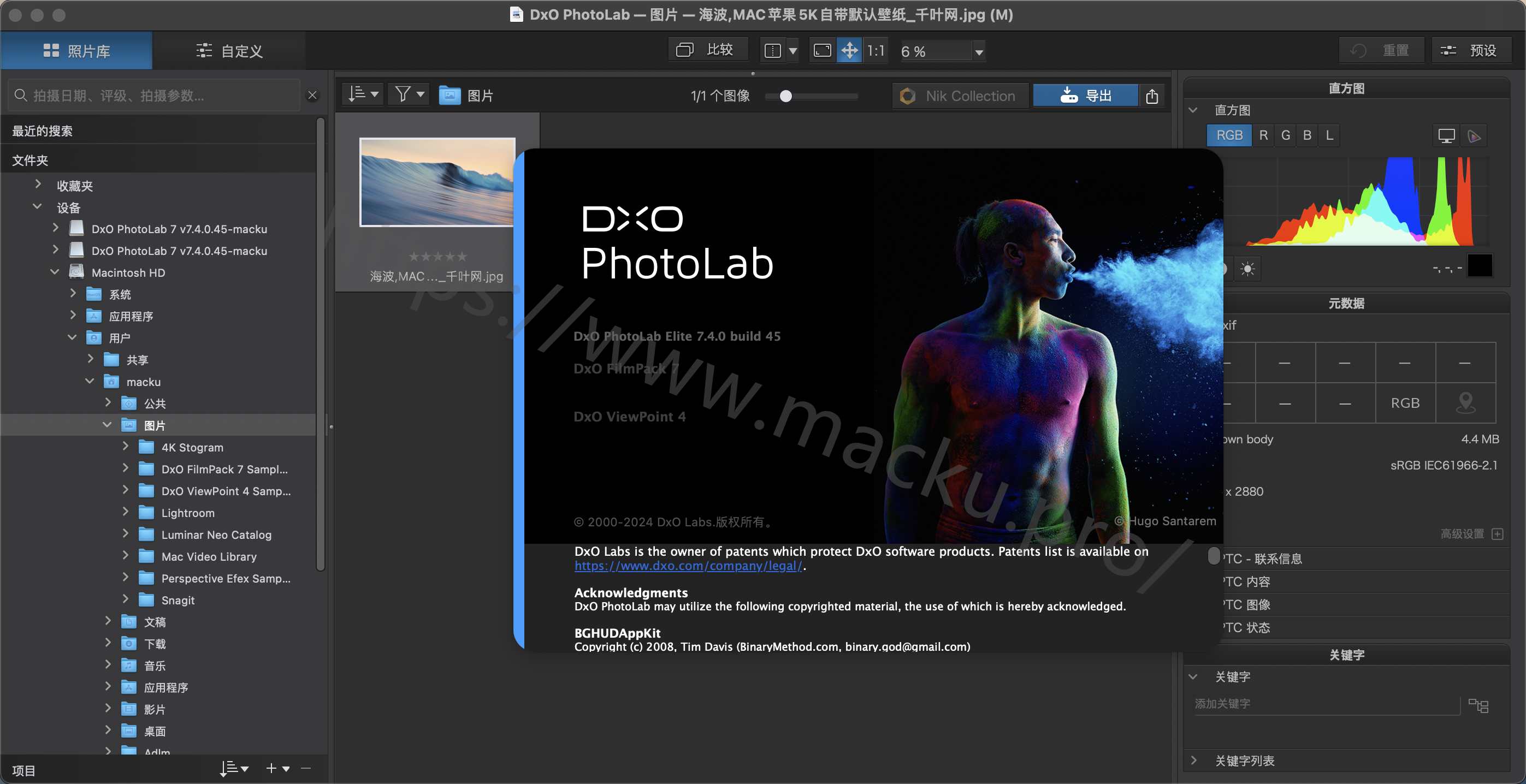This screenshot has height=784, width=1526.
Task: Select the 系统 folder
Action: (120, 294)
